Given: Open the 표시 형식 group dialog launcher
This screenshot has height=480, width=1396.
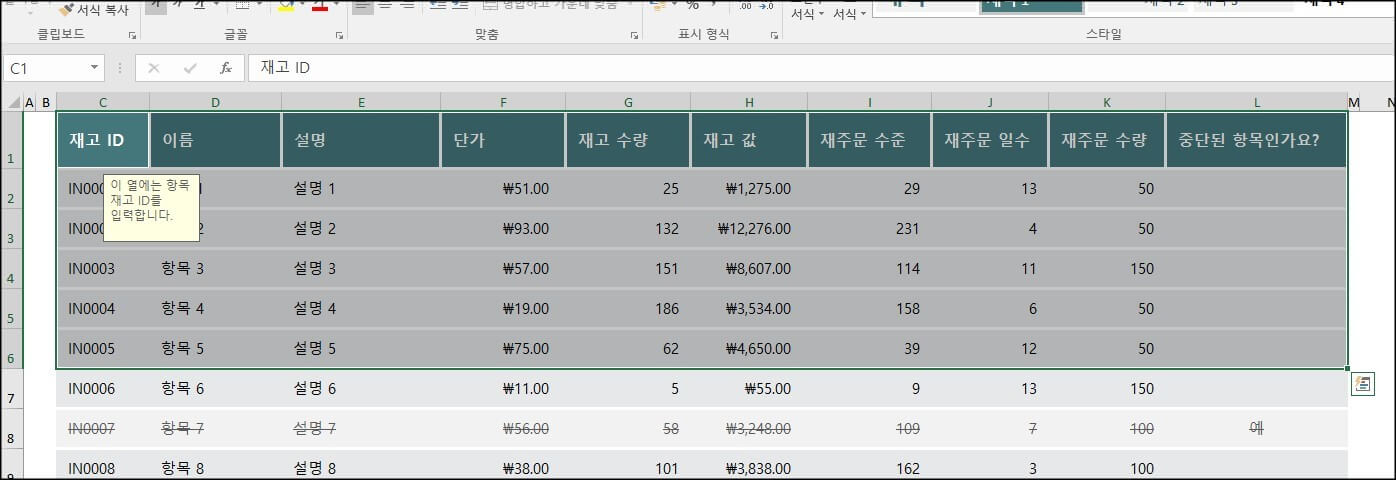Looking at the screenshot, I should click(774, 36).
